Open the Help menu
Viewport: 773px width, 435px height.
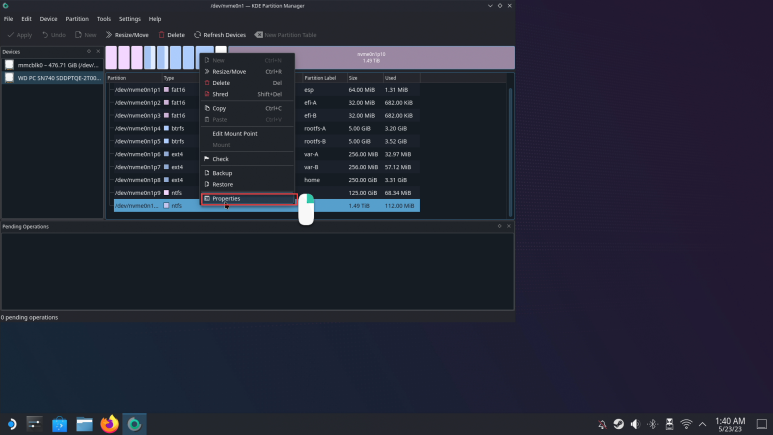155,19
